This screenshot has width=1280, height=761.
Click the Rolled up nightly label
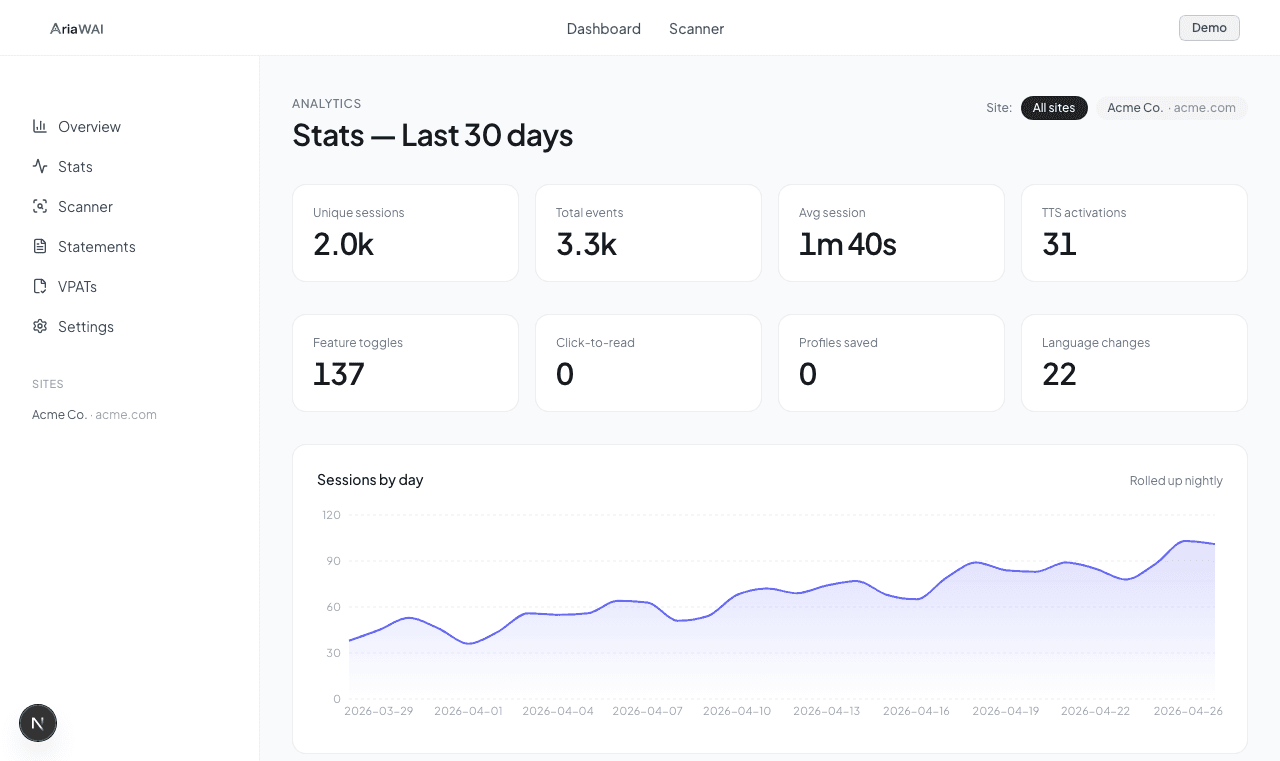click(x=1176, y=480)
